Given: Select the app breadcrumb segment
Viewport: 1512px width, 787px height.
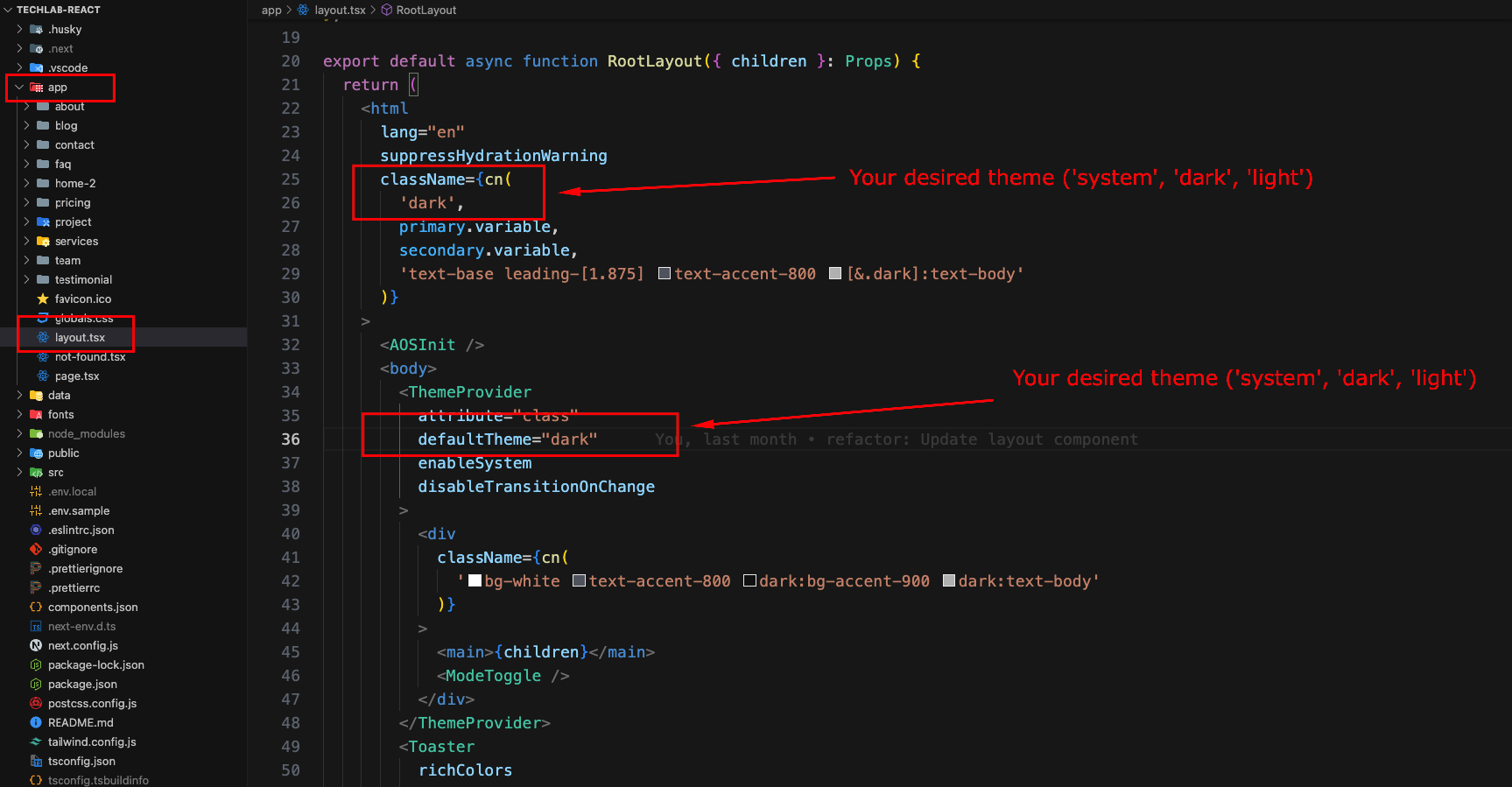Looking at the screenshot, I should click(271, 10).
